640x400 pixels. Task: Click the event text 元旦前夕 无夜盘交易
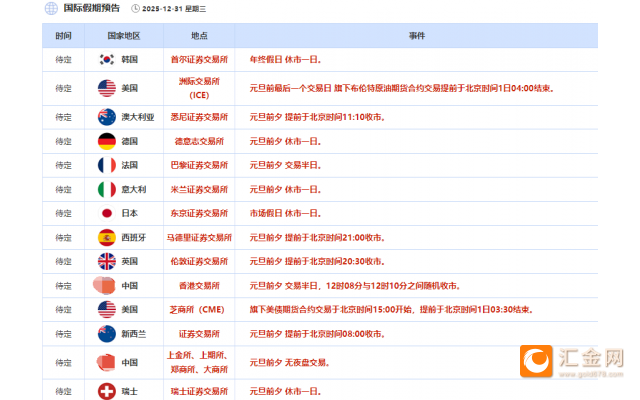pos(289,362)
